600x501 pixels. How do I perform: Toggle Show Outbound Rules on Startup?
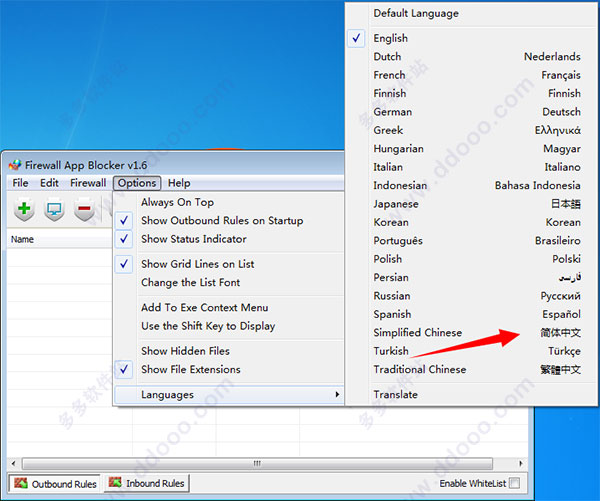point(229,220)
